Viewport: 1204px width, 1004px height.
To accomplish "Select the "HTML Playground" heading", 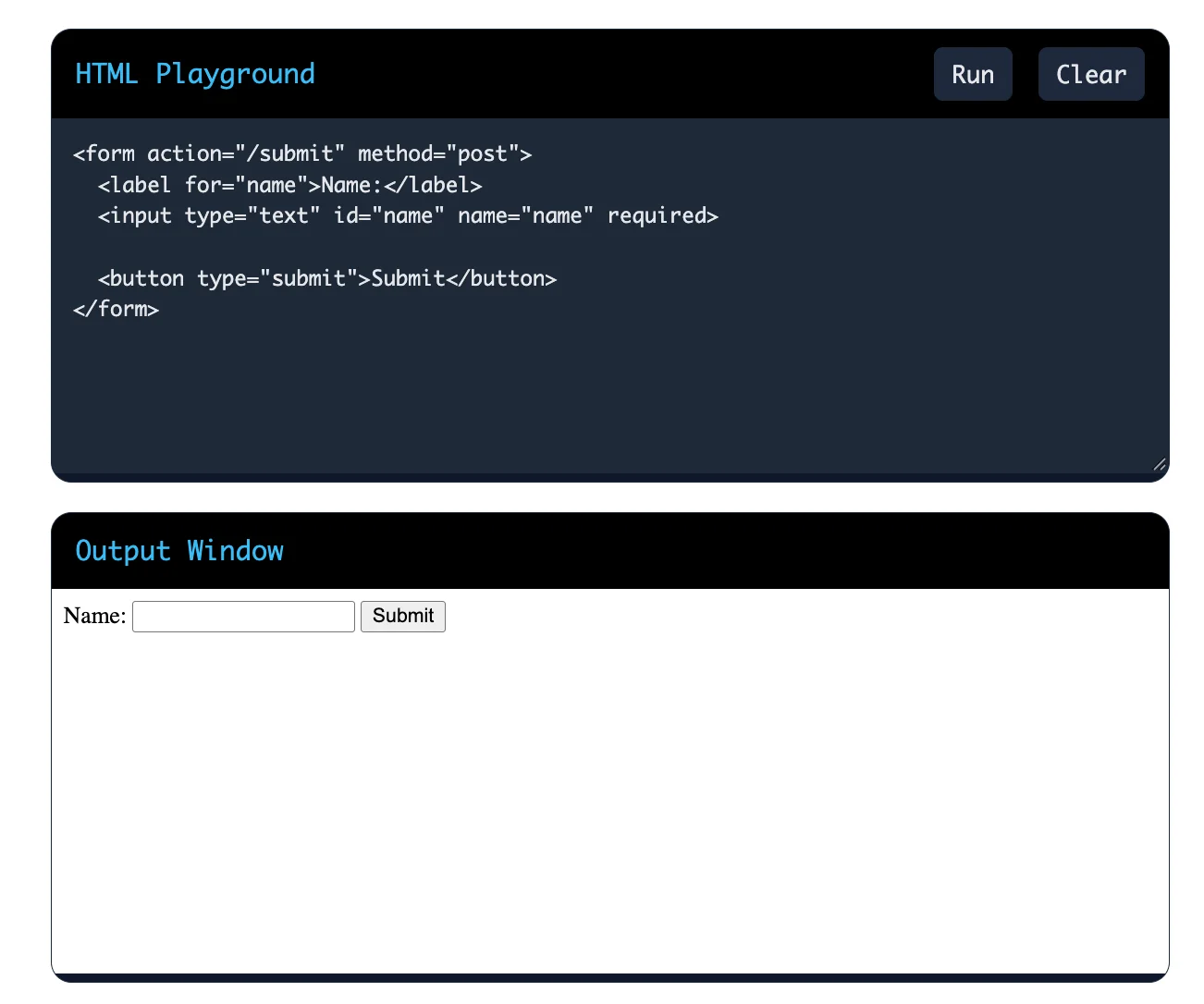I will tap(195, 74).
